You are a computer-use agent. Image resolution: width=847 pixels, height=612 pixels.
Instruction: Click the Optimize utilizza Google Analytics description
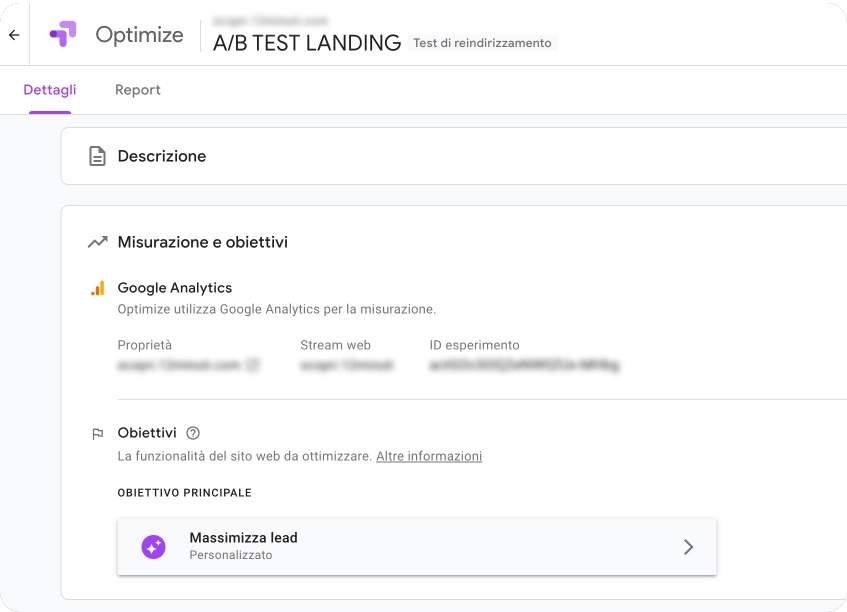(277, 310)
